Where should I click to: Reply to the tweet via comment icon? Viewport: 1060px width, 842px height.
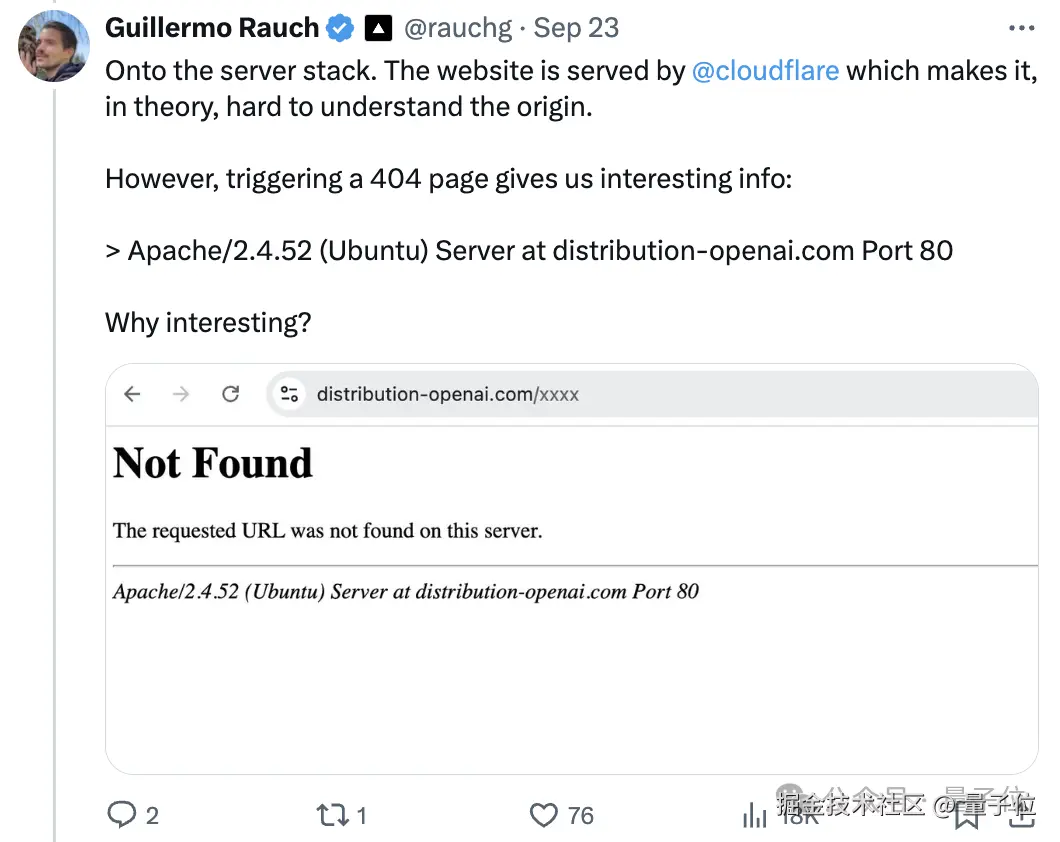tap(122, 814)
